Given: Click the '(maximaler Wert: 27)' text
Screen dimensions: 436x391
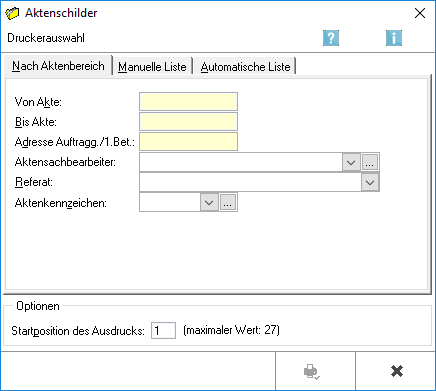Looking at the screenshot, I should (x=231, y=330).
